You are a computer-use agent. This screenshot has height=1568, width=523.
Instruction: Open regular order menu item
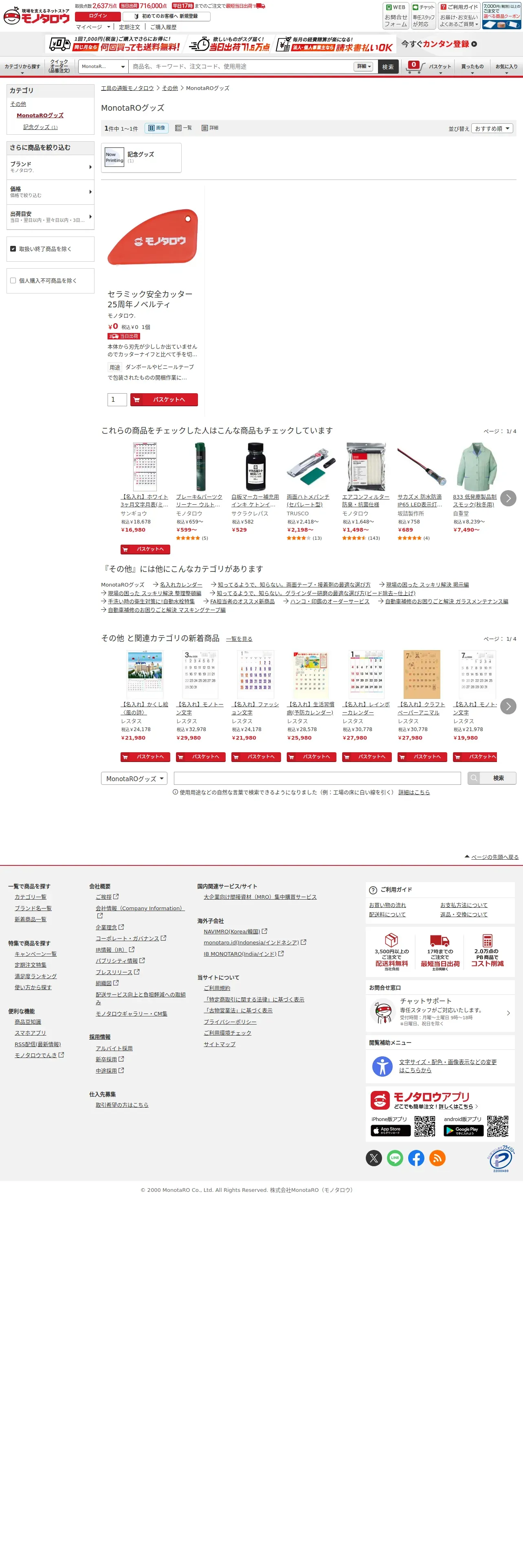coord(129,27)
